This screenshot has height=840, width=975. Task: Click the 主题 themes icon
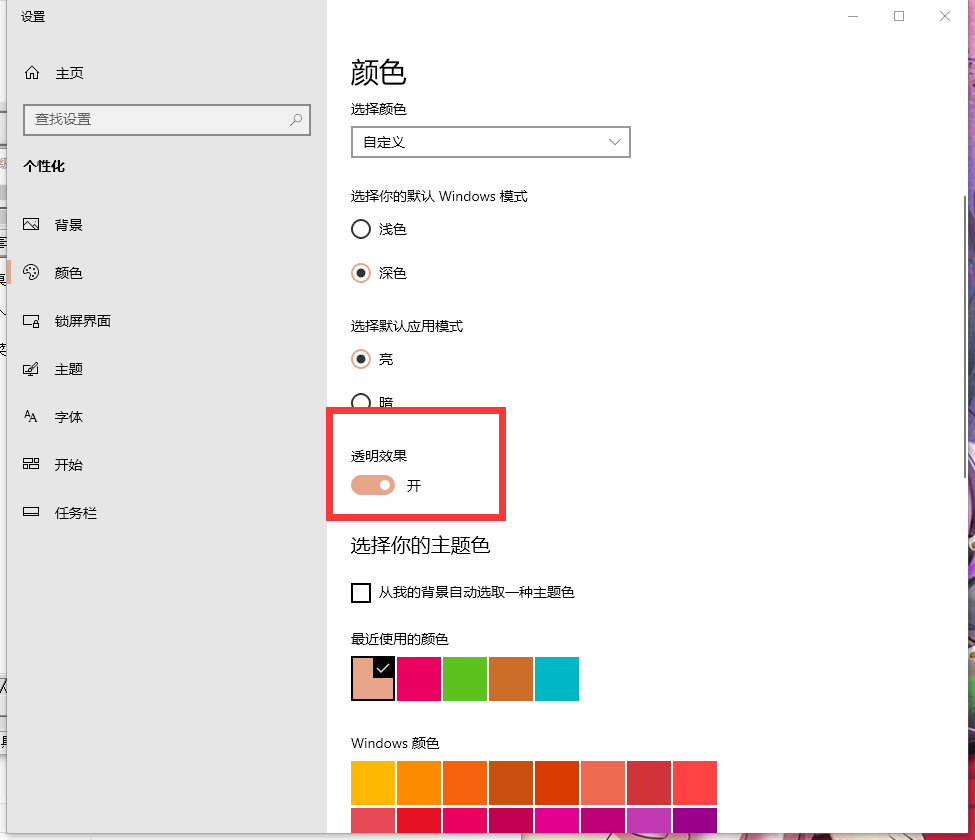(x=32, y=369)
